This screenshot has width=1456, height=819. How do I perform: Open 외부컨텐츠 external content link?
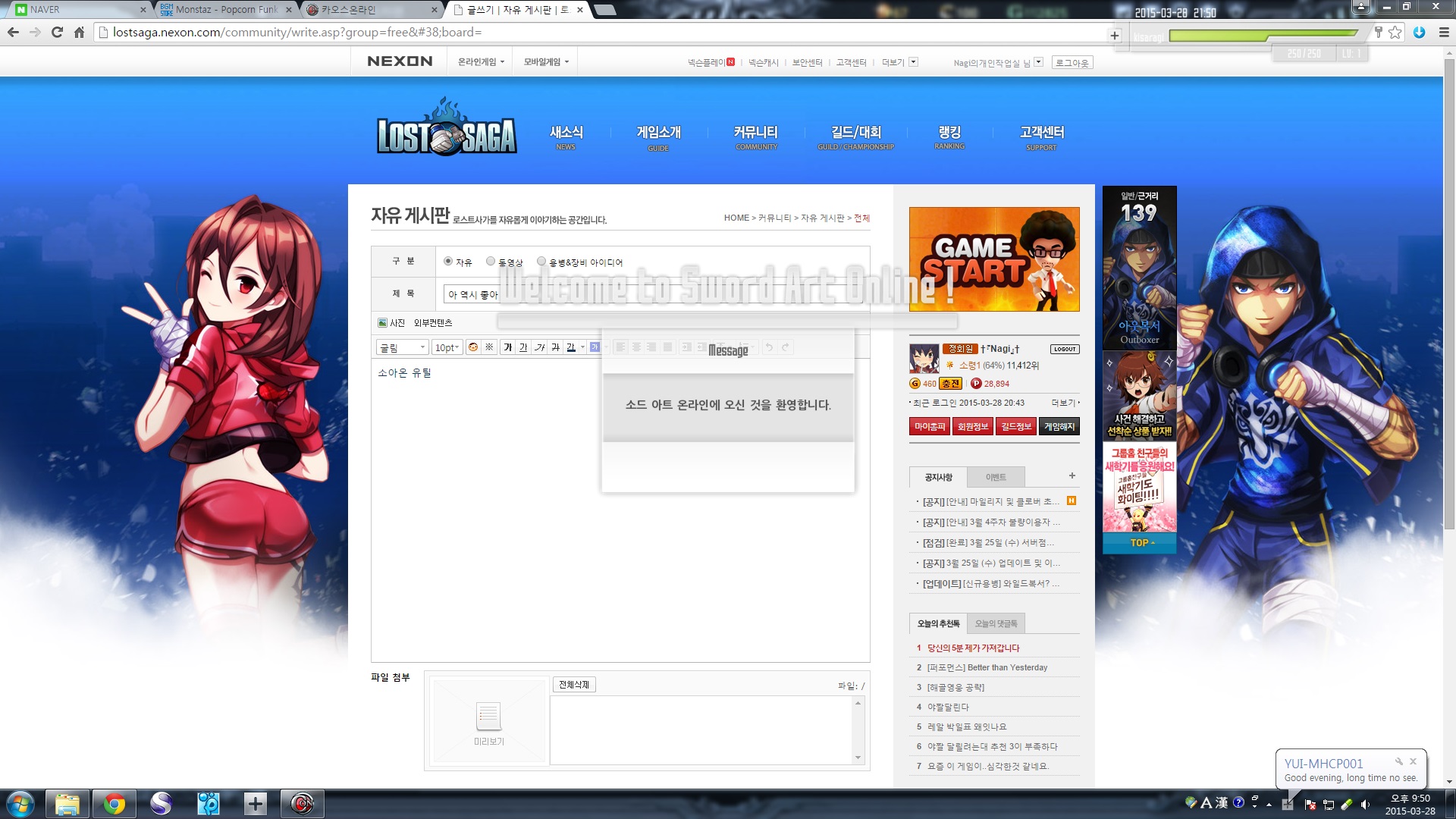pyautogui.click(x=433, y=323)
